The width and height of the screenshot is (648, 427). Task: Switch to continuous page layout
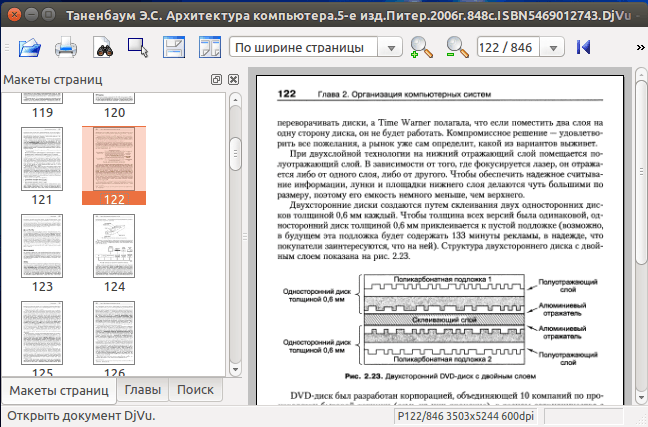click(174, 48)
